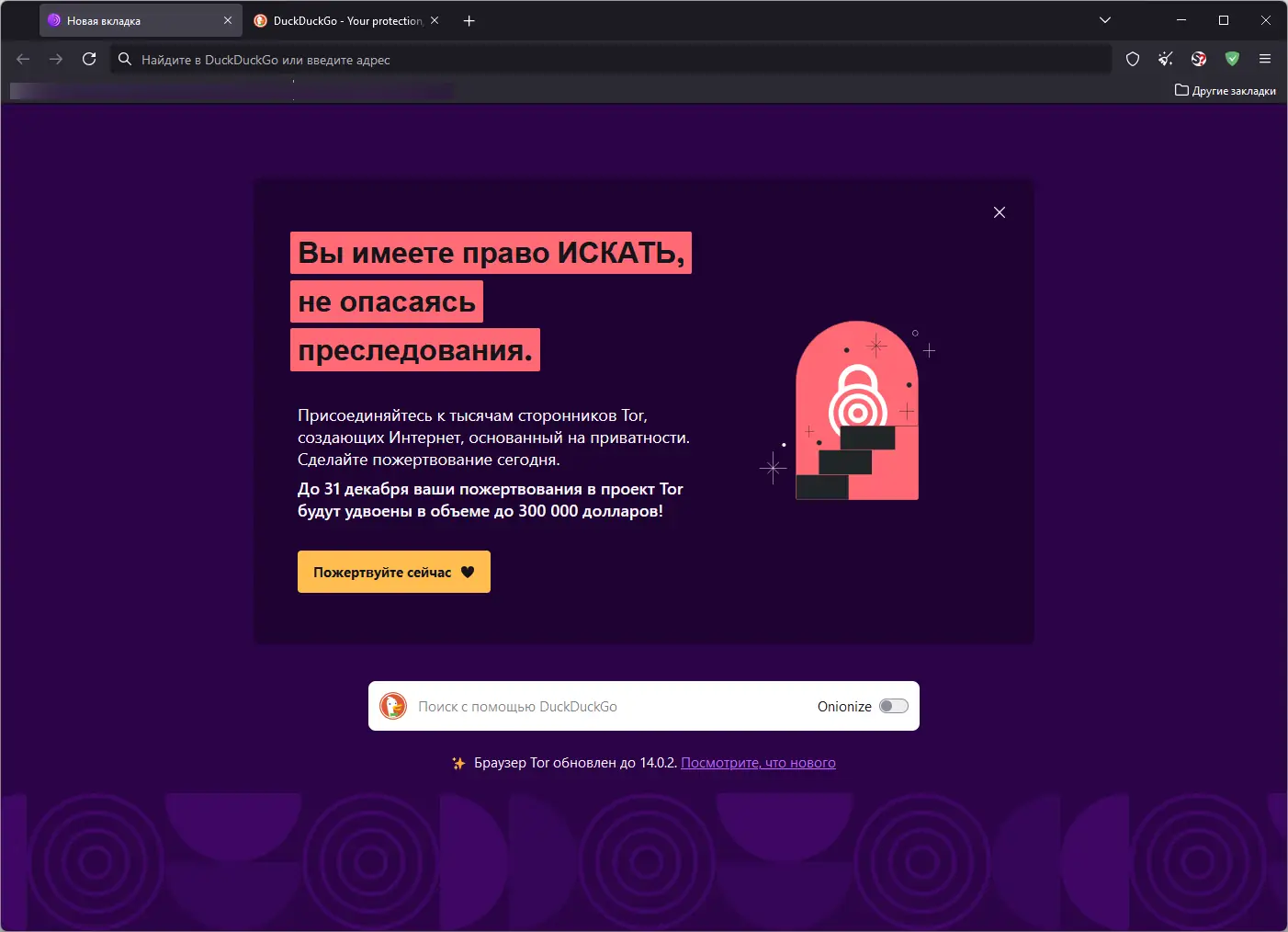Close the DuckDuckGo tab

[435, 20]
